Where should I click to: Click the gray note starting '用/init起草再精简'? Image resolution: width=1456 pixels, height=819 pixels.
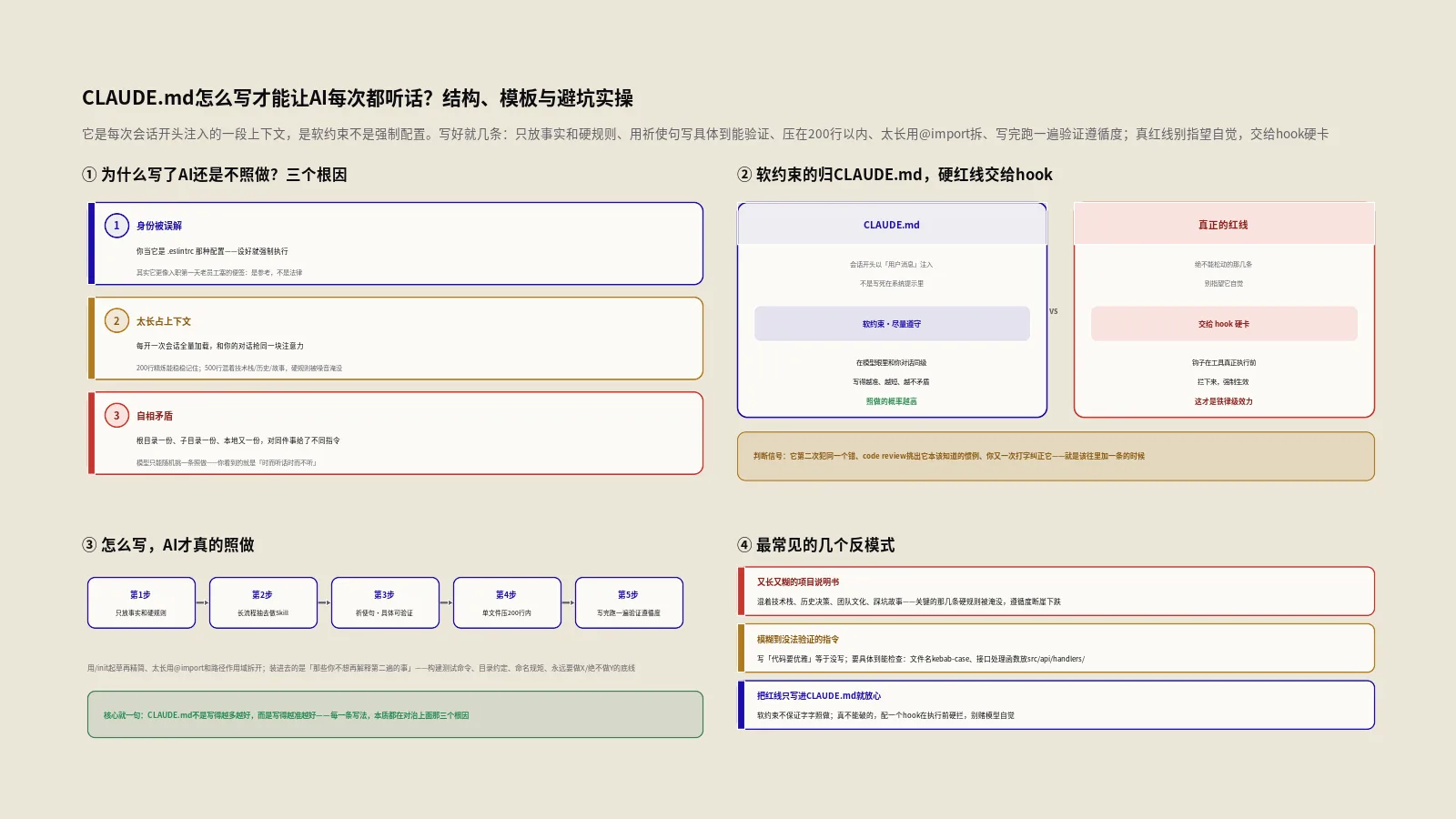click(x=361, y=668)
